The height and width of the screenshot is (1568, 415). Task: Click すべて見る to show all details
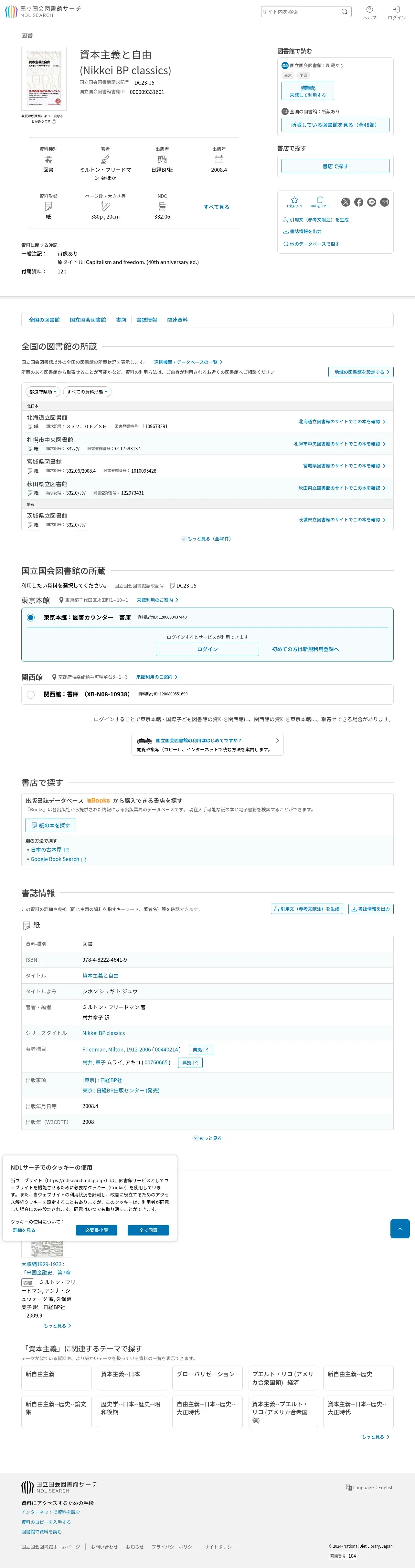point(216,207)
